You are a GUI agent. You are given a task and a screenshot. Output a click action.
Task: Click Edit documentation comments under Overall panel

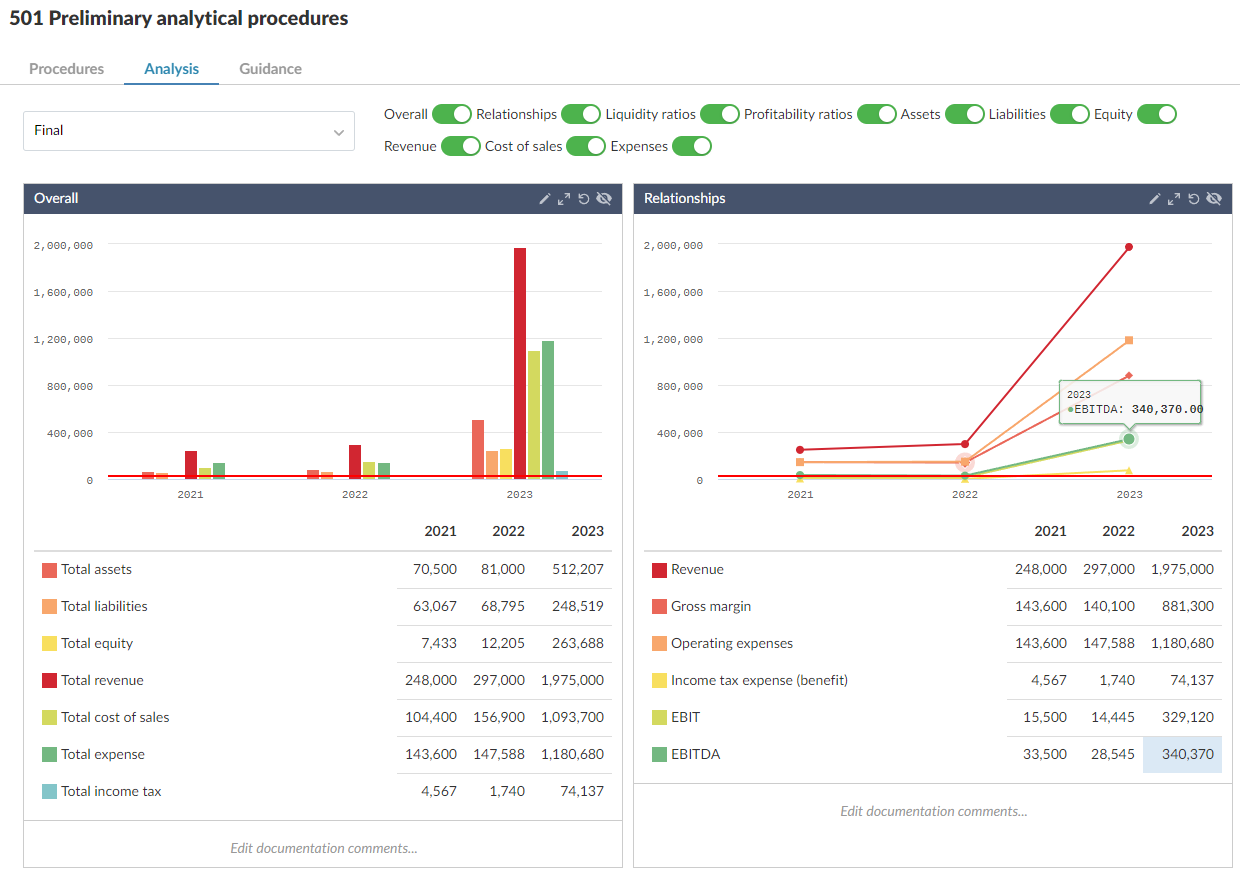point(324,848)
